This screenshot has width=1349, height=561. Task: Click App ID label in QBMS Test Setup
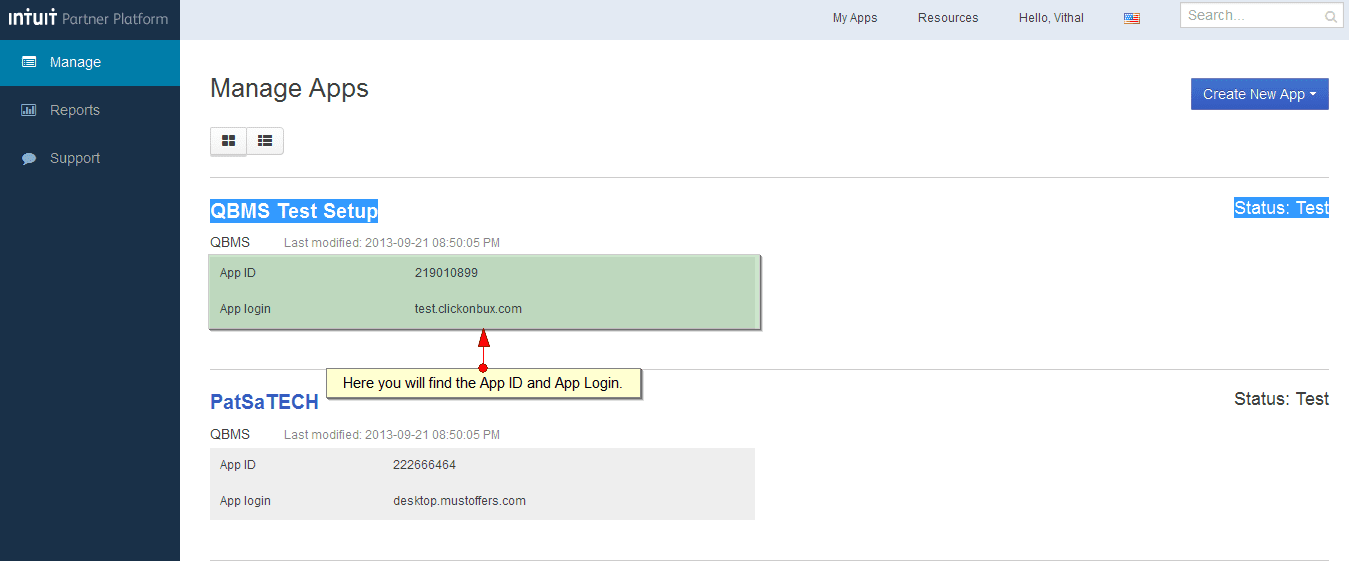pos(238,273)
